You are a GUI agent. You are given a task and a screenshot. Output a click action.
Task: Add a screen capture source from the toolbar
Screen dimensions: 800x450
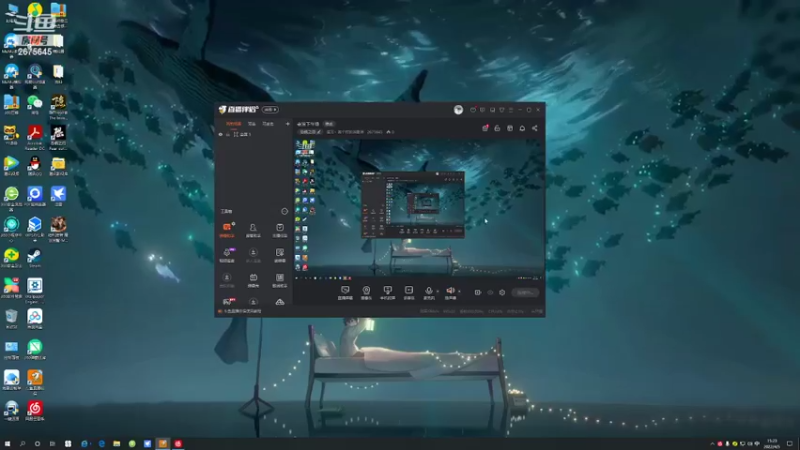(x=345, y=292)
